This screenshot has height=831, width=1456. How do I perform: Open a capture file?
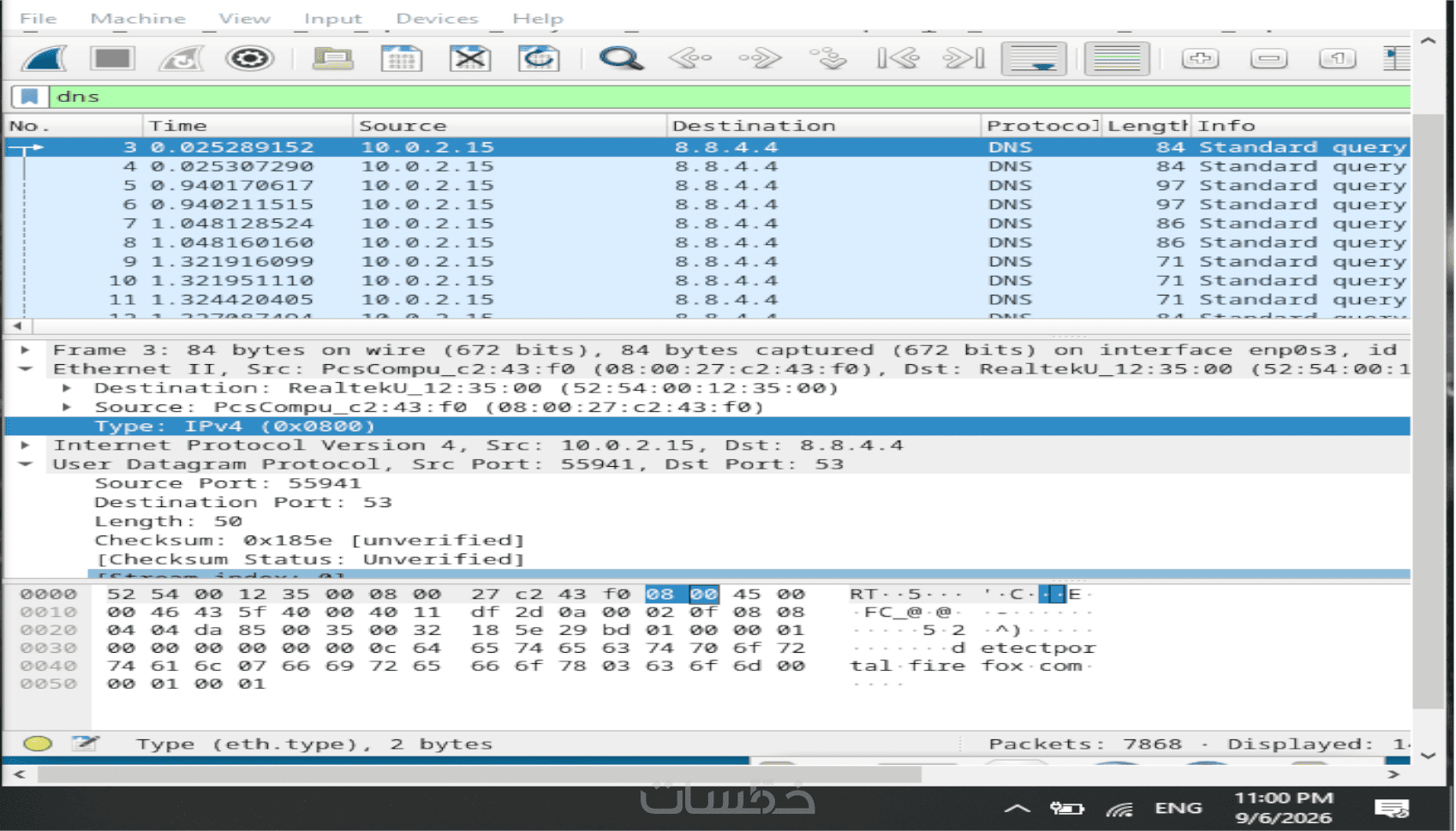click(333, 58)
